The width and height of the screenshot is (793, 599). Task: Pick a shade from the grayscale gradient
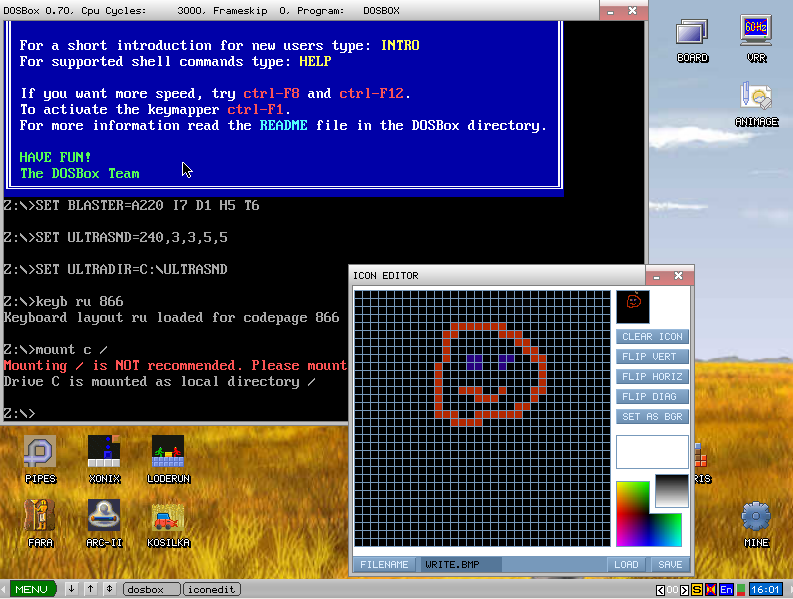pos(672,491)
